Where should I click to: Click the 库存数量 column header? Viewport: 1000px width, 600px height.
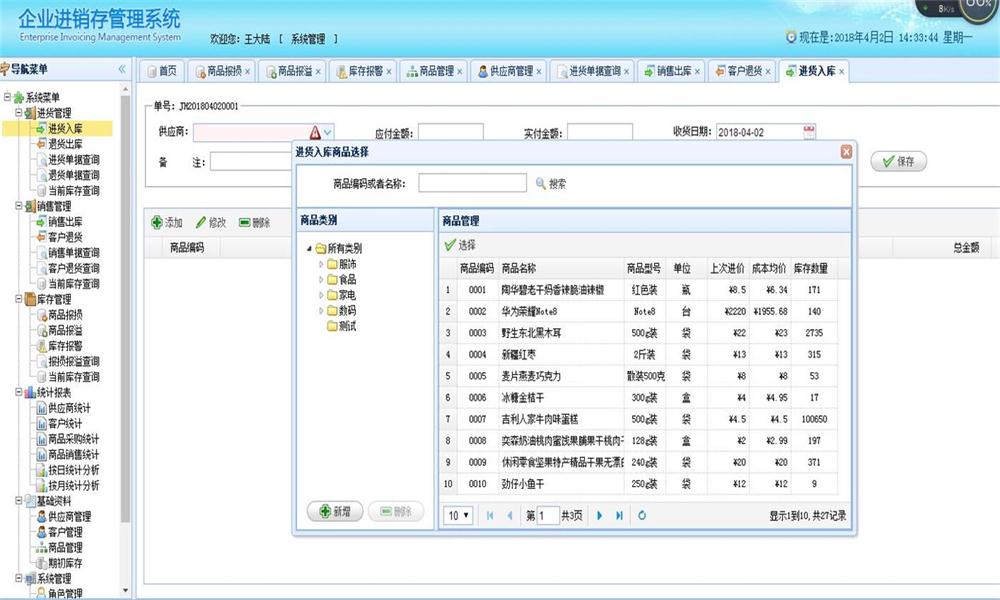[811, 268]
